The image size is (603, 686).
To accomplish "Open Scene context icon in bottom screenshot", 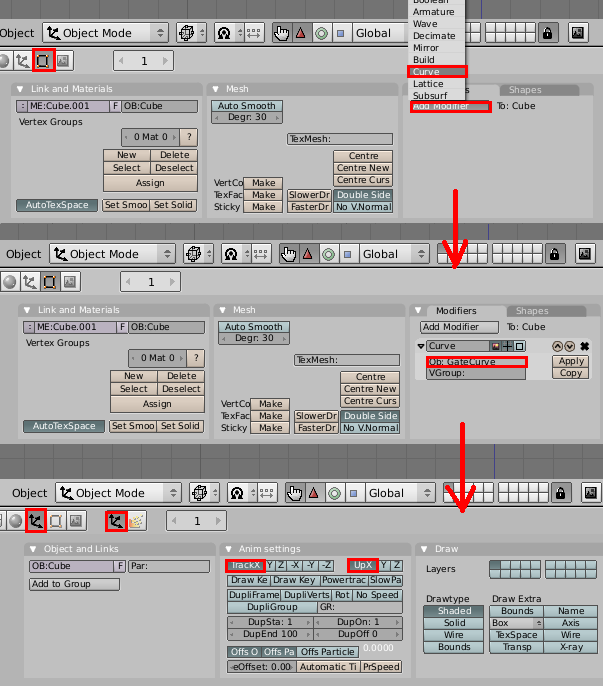I will click(76, 521).
